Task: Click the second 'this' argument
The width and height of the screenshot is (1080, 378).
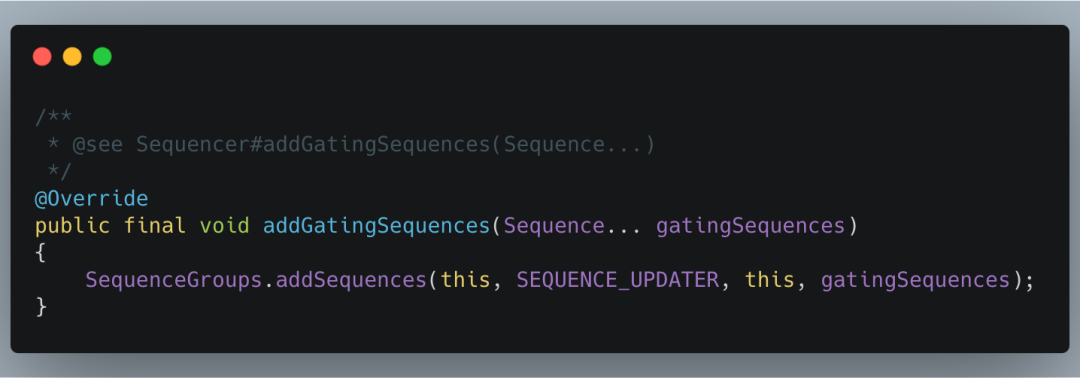Action: click(770, 280)
